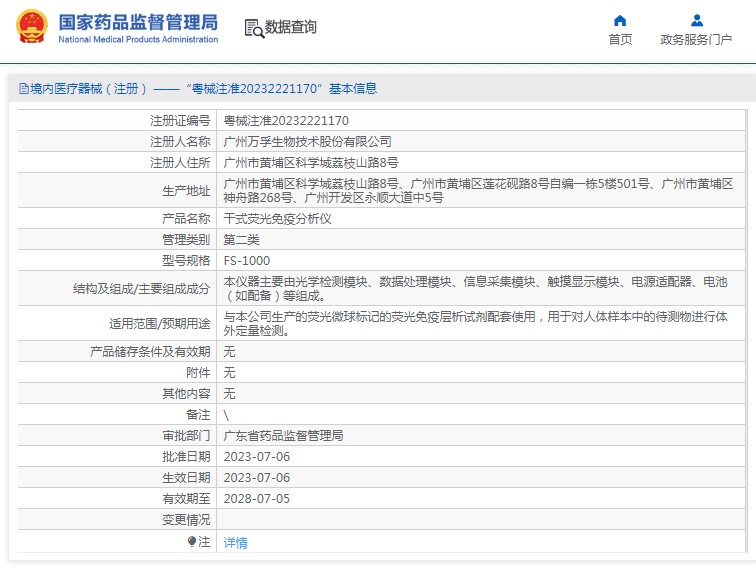
Task: Click management category value 第二类
Action: coord(241,240)
